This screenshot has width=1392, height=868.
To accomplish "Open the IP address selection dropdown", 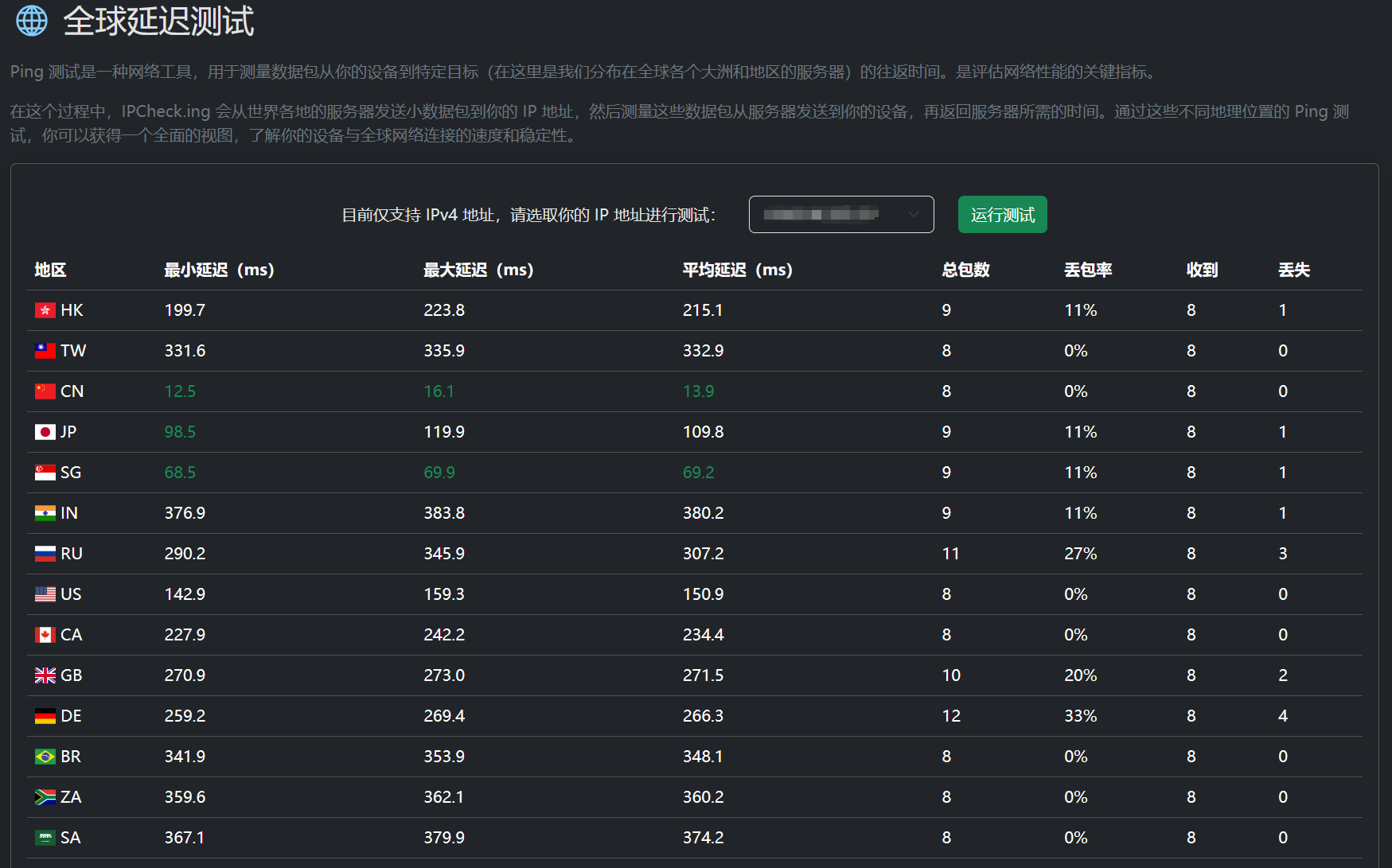I will coord(840,215).
